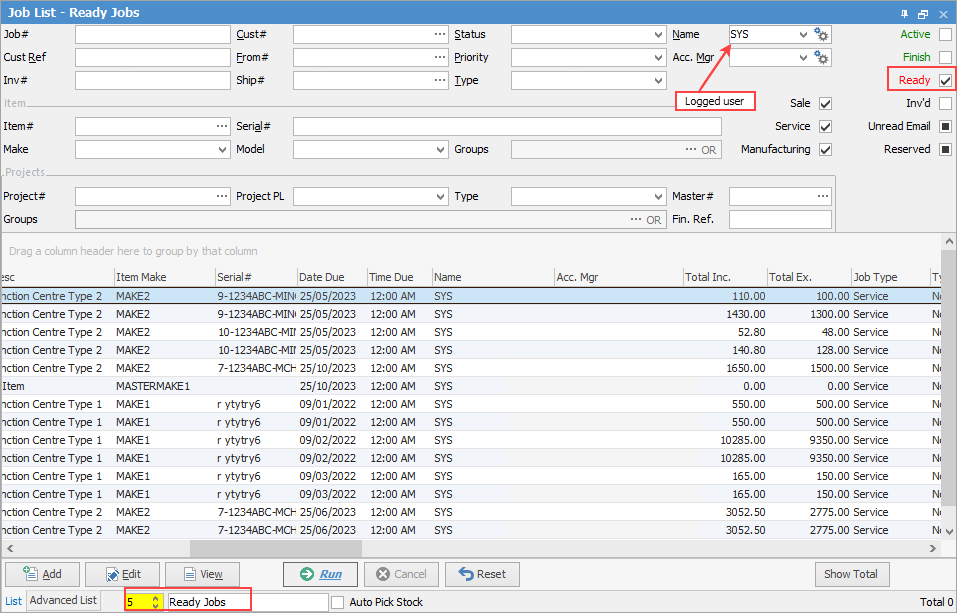Click the gear icon beside Acc. Mgr field
The height and width of the screenshot is (613, 957).
pos(822,58)
